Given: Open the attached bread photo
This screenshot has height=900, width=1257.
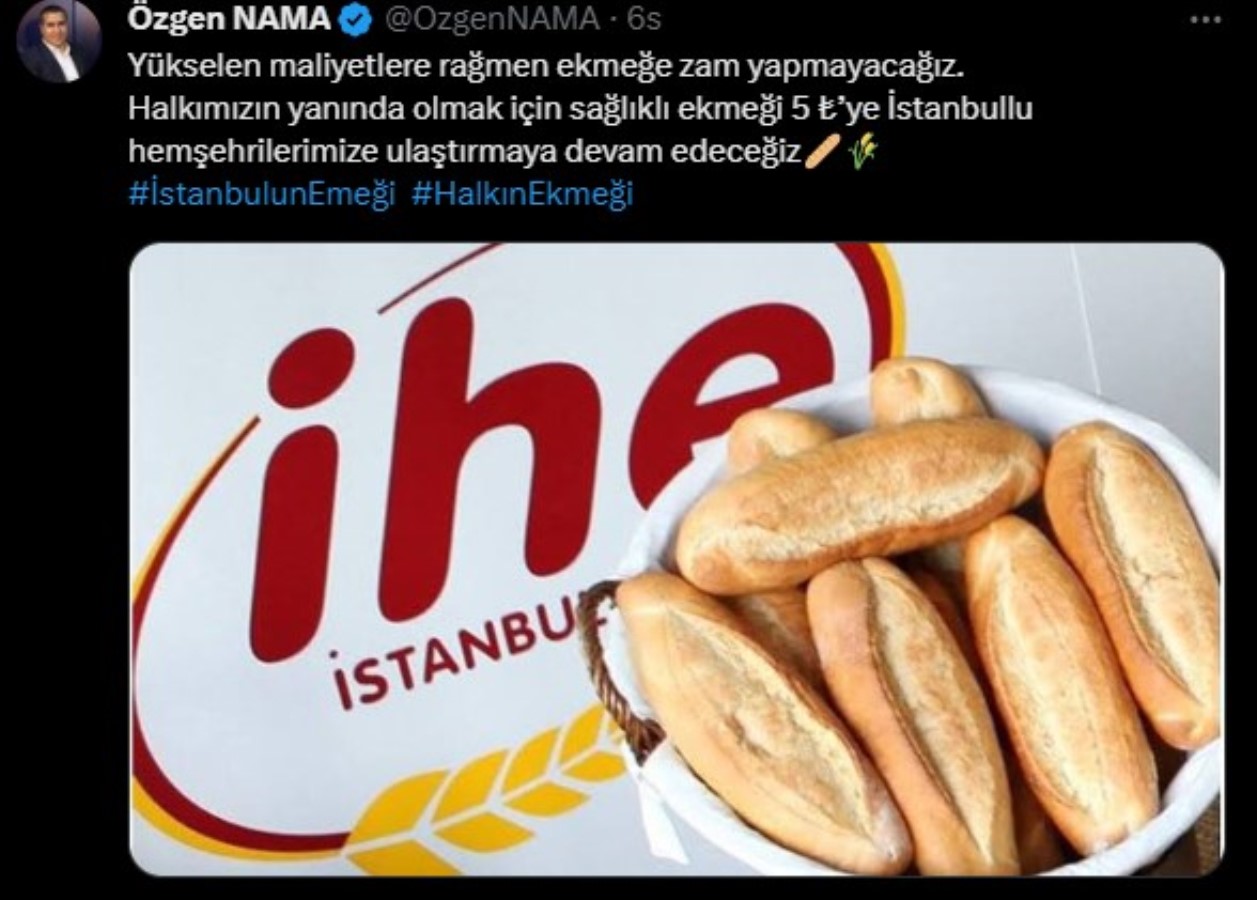Looking at the screenshot, I should pos(676,560).
